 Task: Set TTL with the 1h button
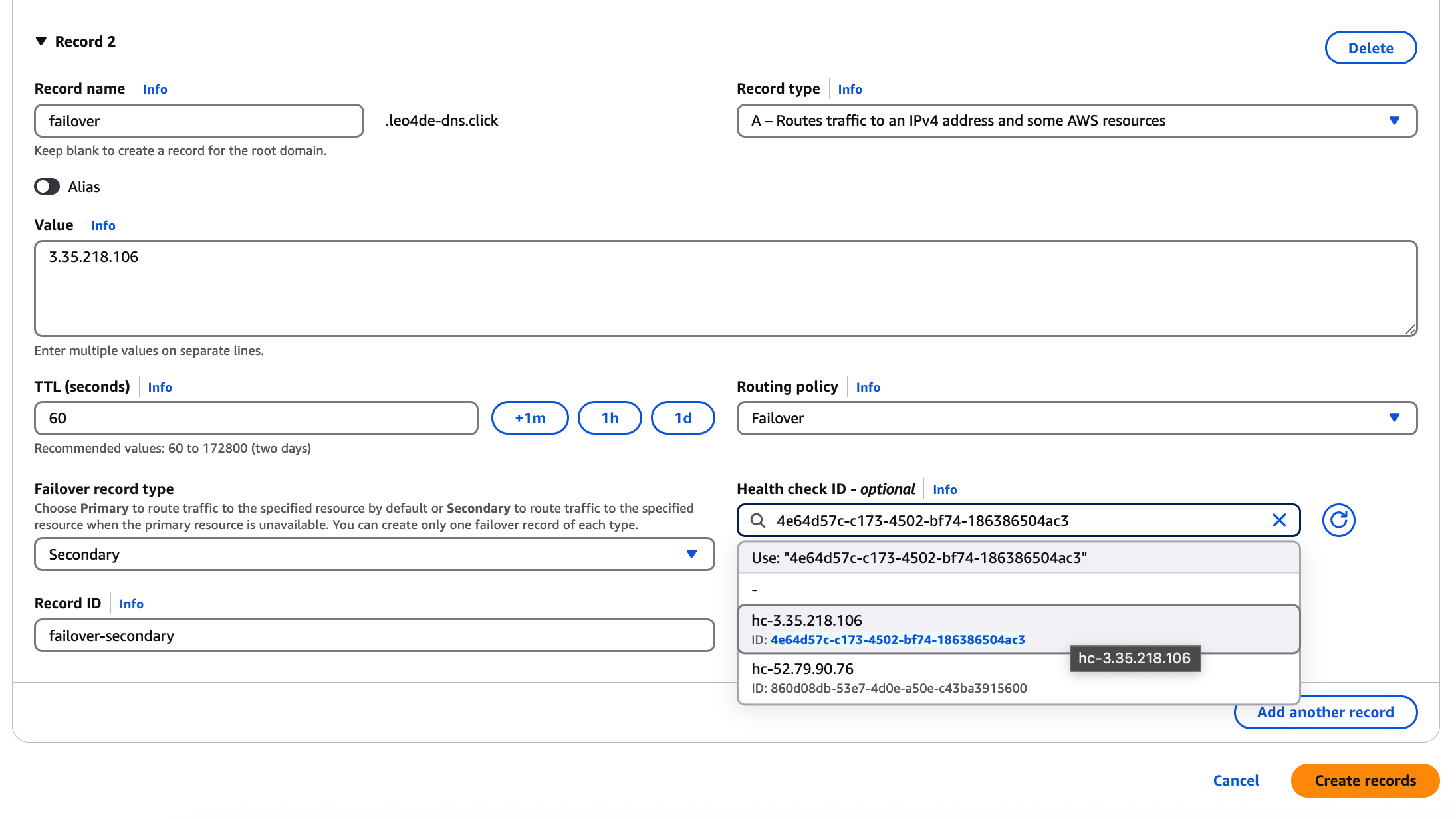tap(610, 418)
